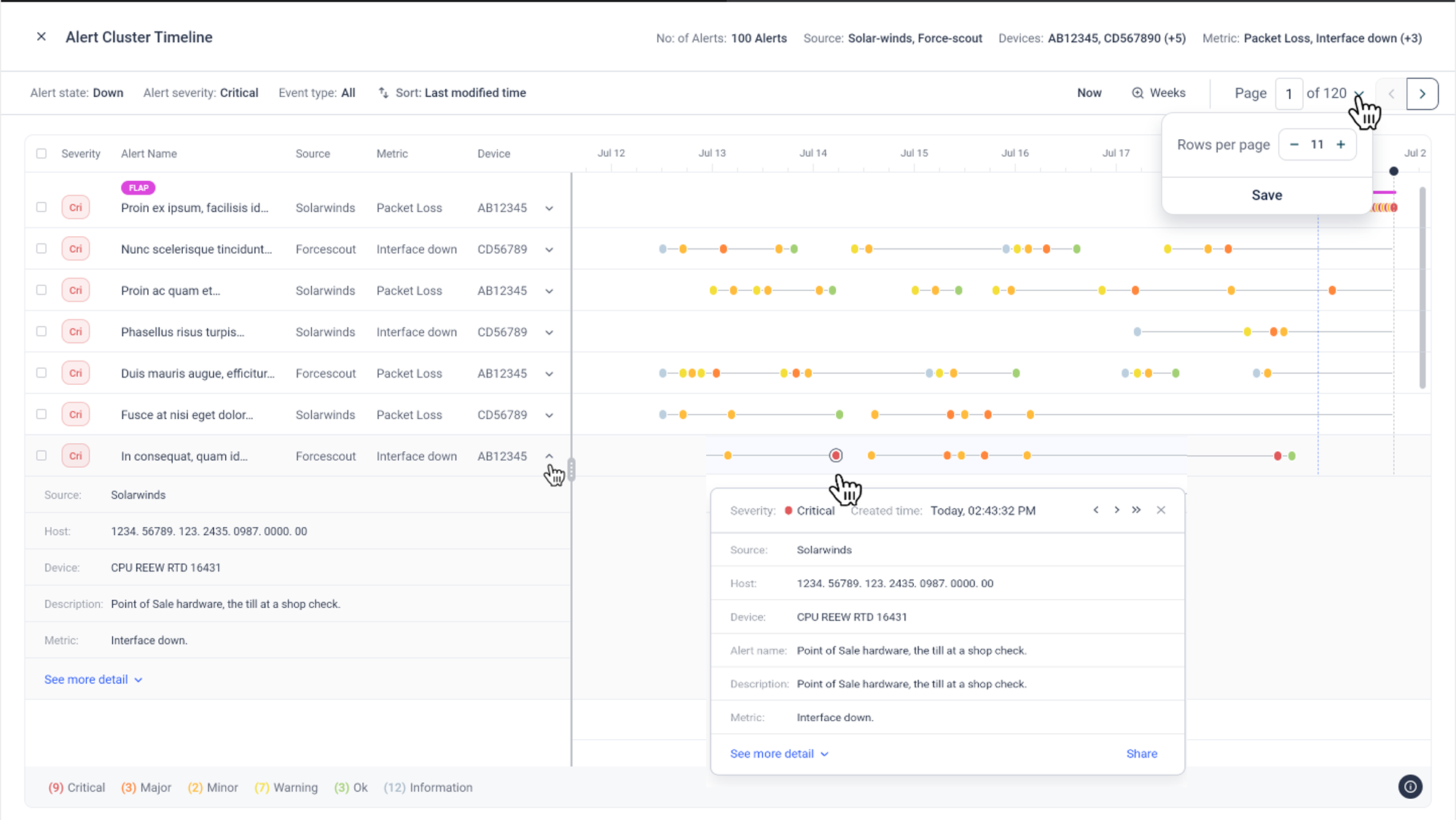This screenshot has height=820, width=1456.
Task: Skip to last event double-chevron
Action: 1136,510
